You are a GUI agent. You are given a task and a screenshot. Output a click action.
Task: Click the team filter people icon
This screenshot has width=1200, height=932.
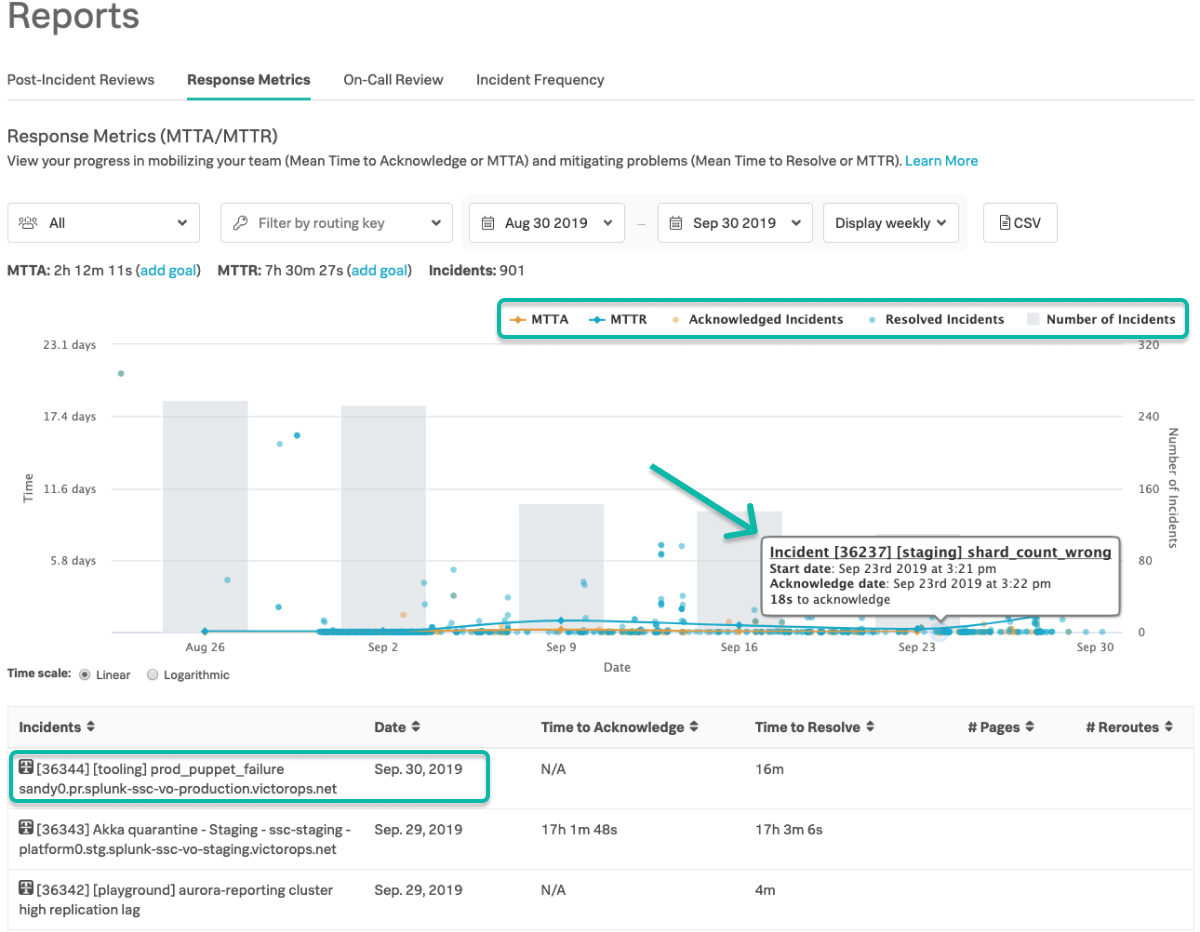point(28,222)
